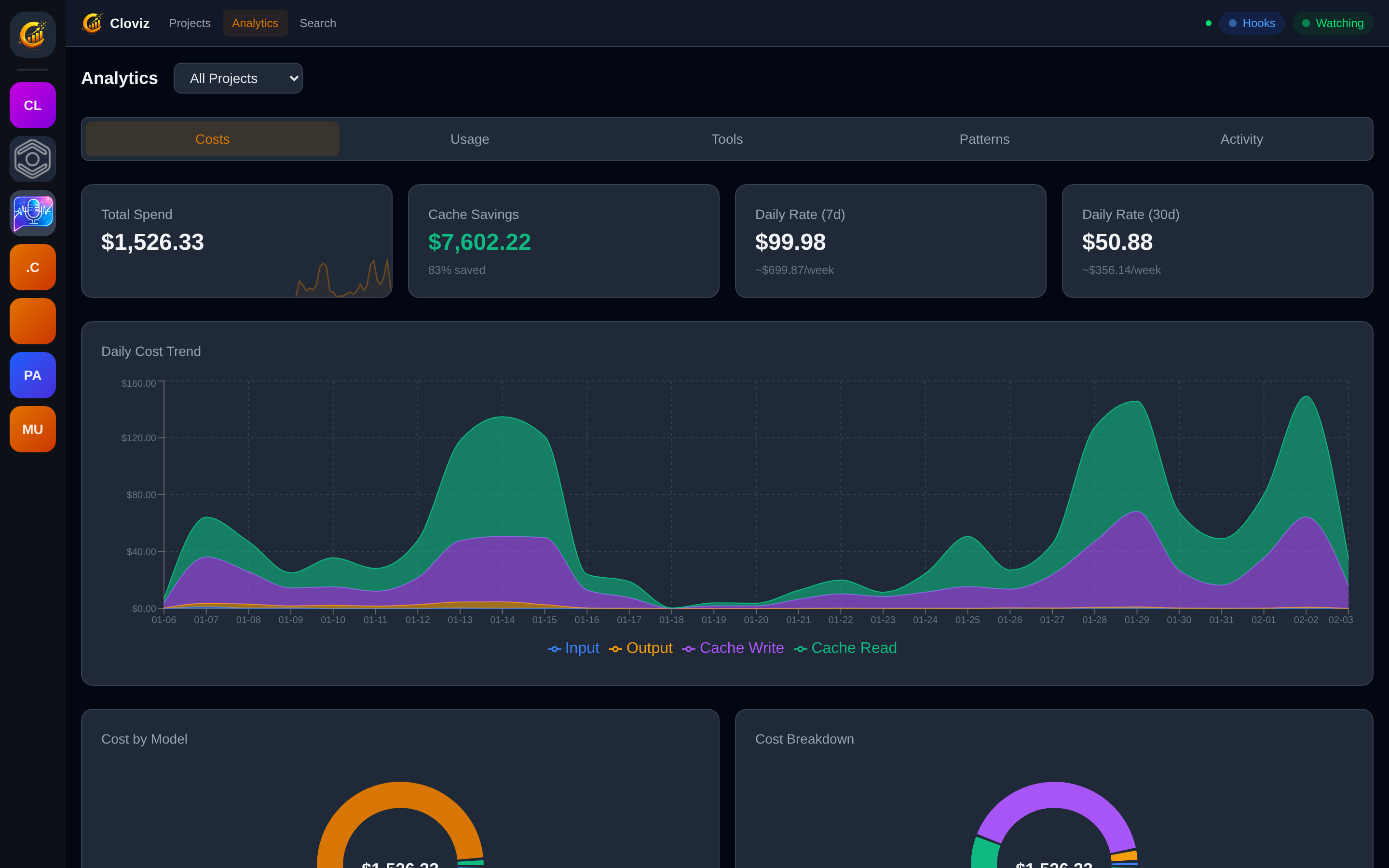The height and width of the screenshot is (868, 1389).
Task: Launch the purple CL app from the dock
Action: [x=33, y=105]
